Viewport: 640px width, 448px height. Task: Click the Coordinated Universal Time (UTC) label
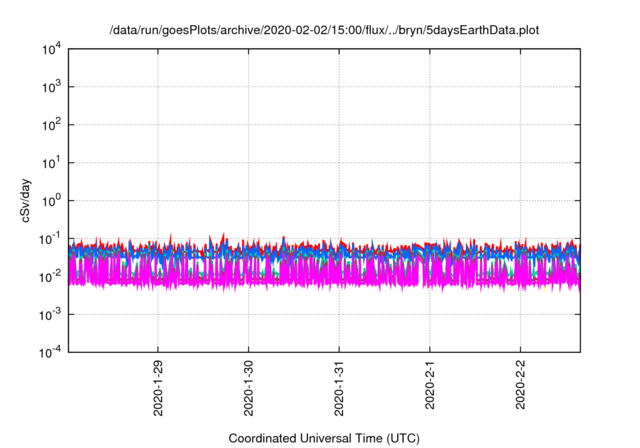point(324,438)
